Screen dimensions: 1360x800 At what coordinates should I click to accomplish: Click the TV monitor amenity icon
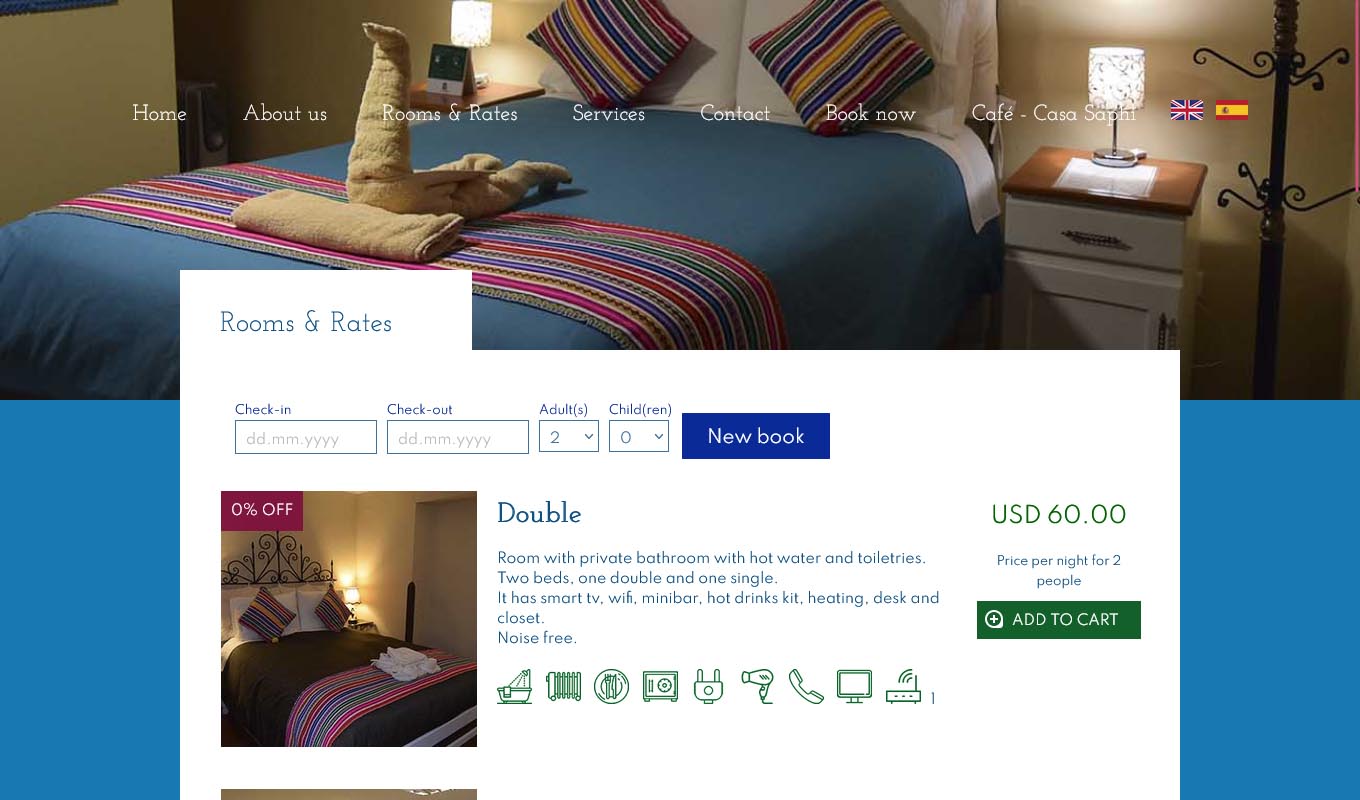(854, 687)
